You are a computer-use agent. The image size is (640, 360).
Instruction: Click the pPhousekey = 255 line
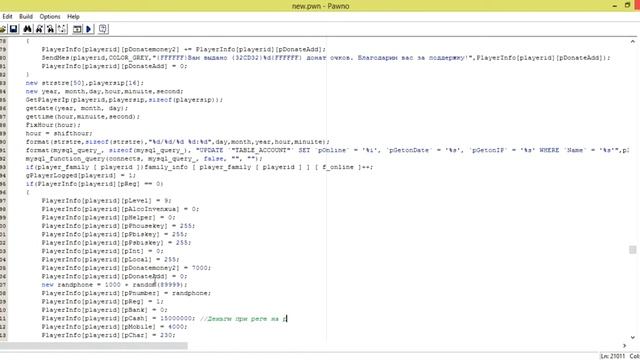(x=118, y=226)
